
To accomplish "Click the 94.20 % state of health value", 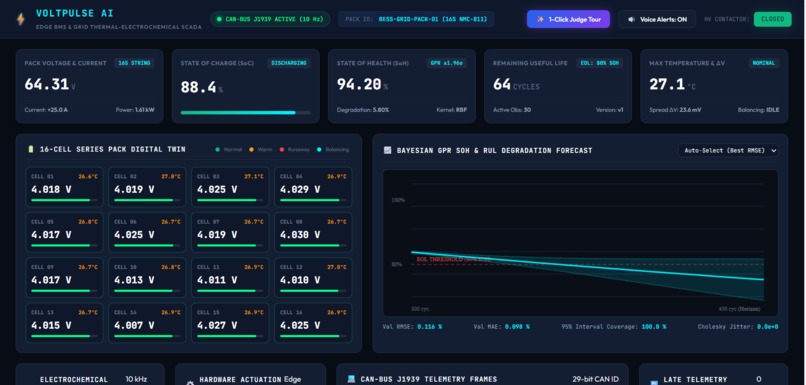I will click(x=362, y=84).
